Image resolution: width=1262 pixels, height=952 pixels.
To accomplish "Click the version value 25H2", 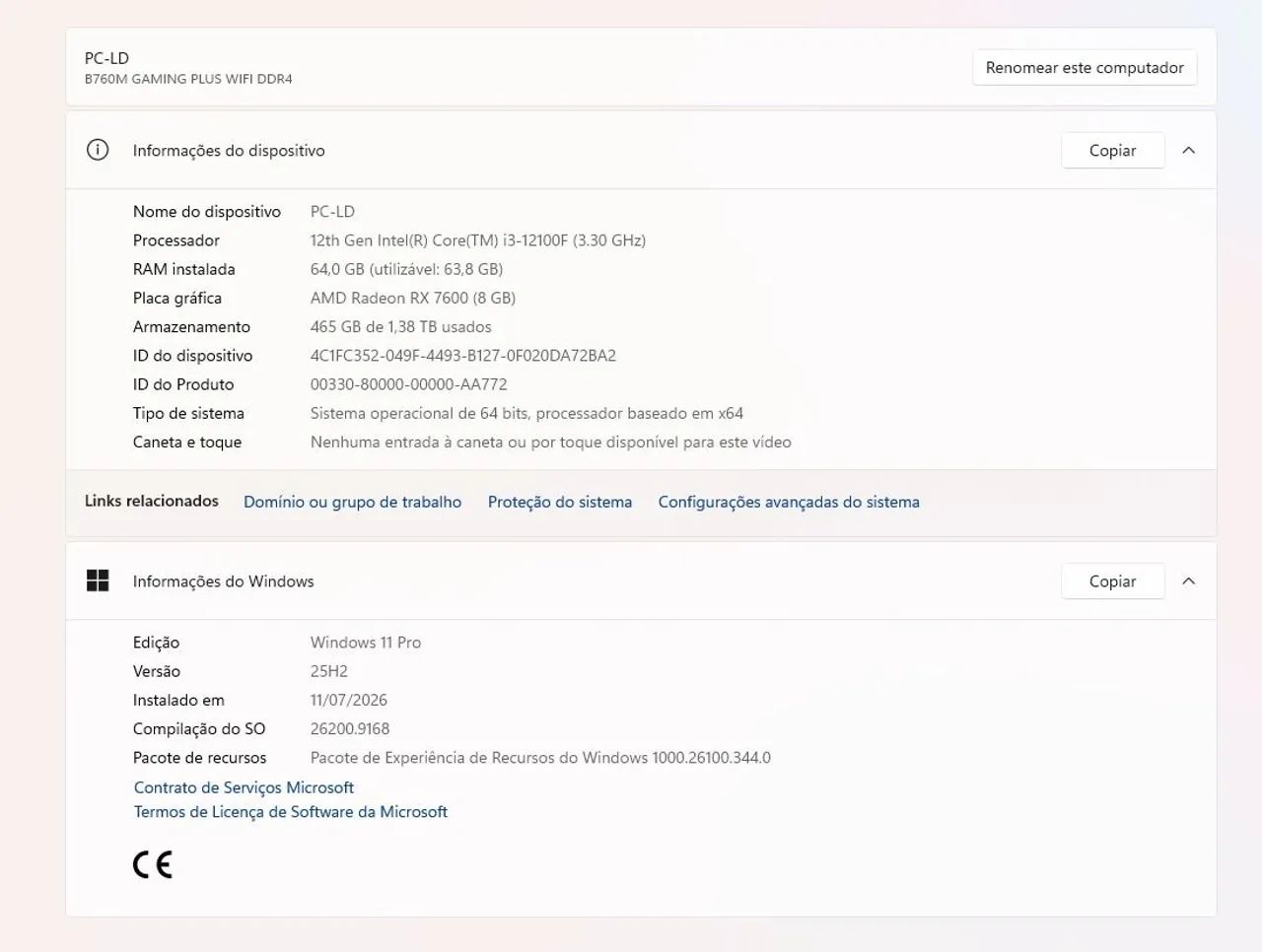I will (329, 671).
